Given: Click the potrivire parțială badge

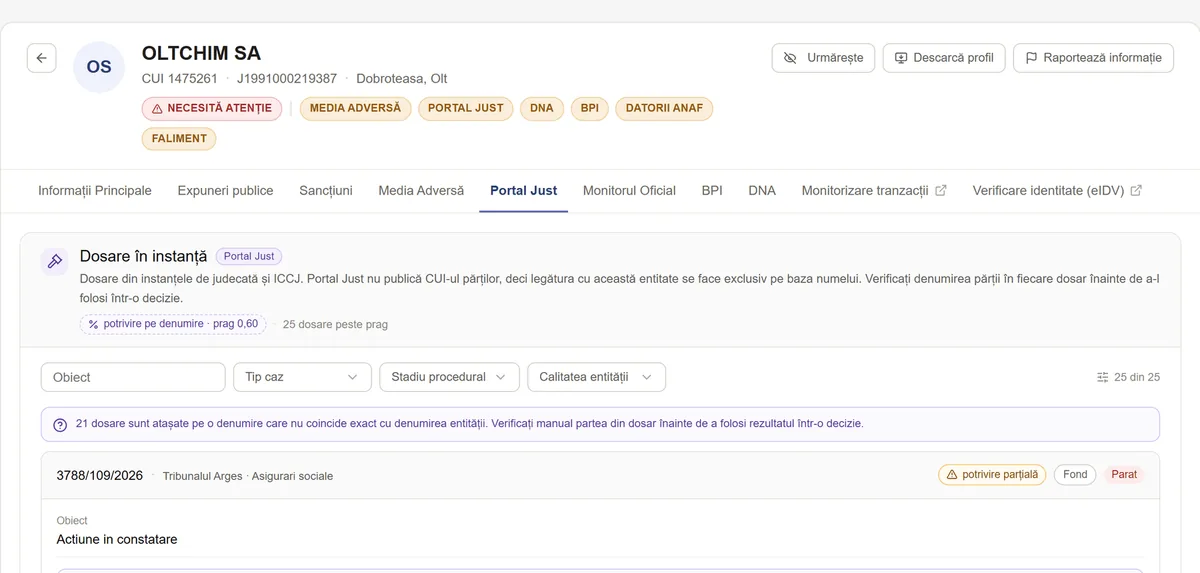Looking at the screenshot, I should pos(992,475).
